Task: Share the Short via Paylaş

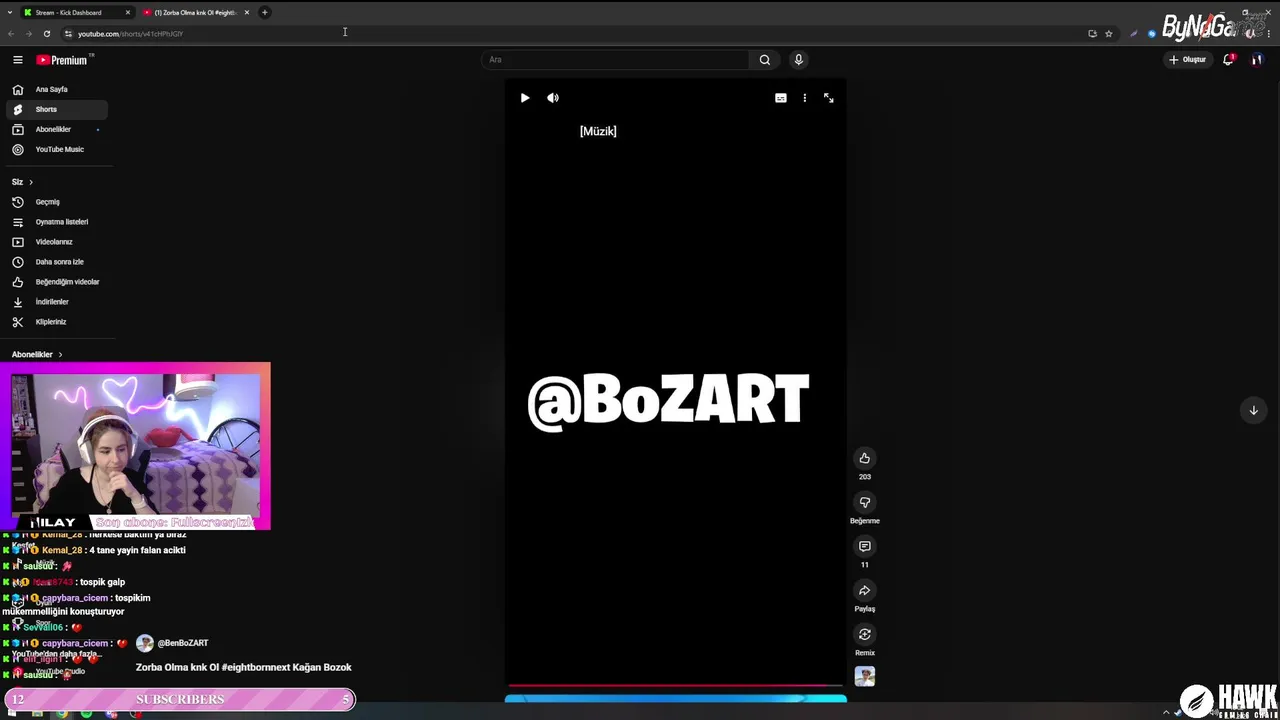Action: 865,590
